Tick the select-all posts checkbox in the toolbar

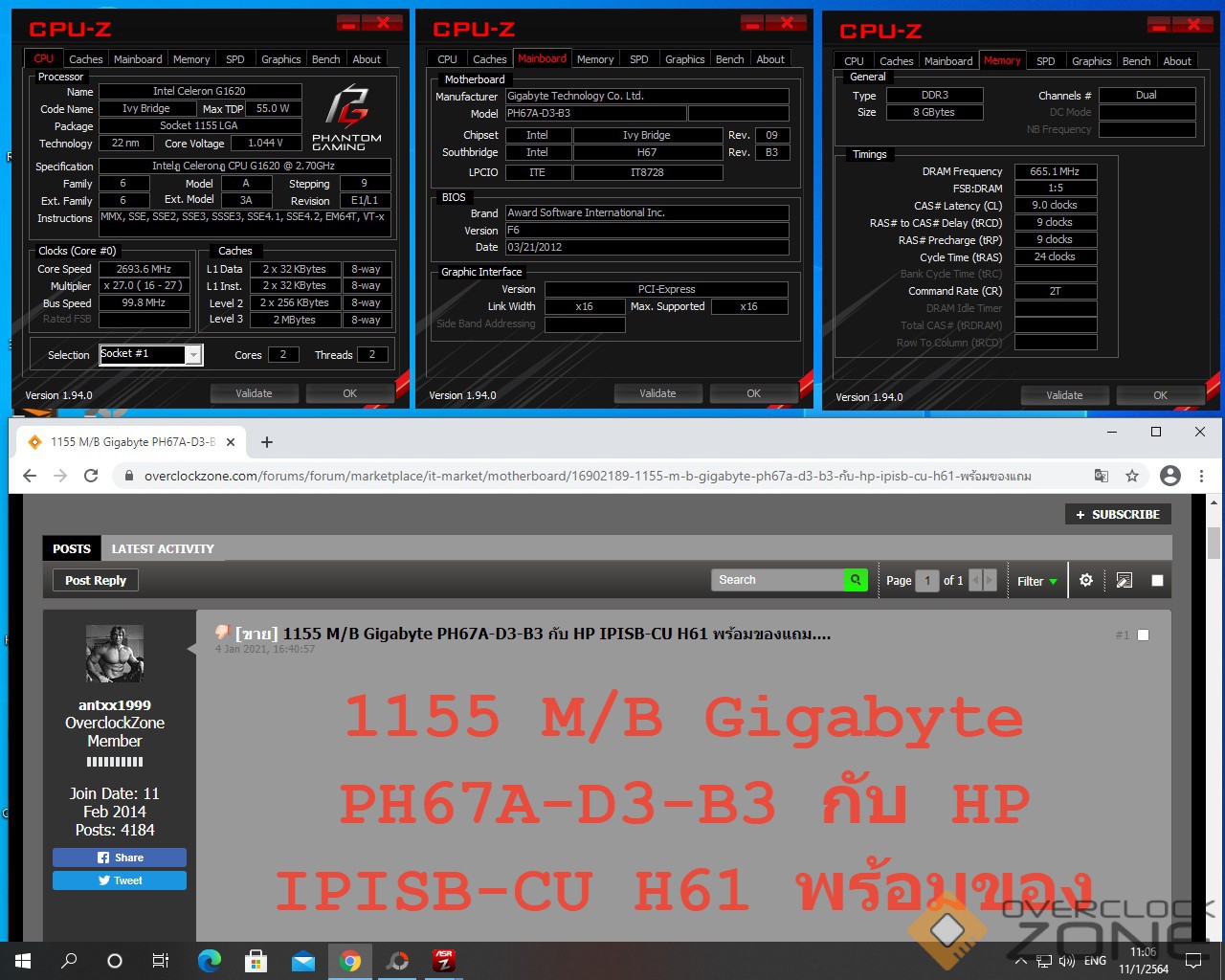pyautogui.click(x=1157, y=580)
